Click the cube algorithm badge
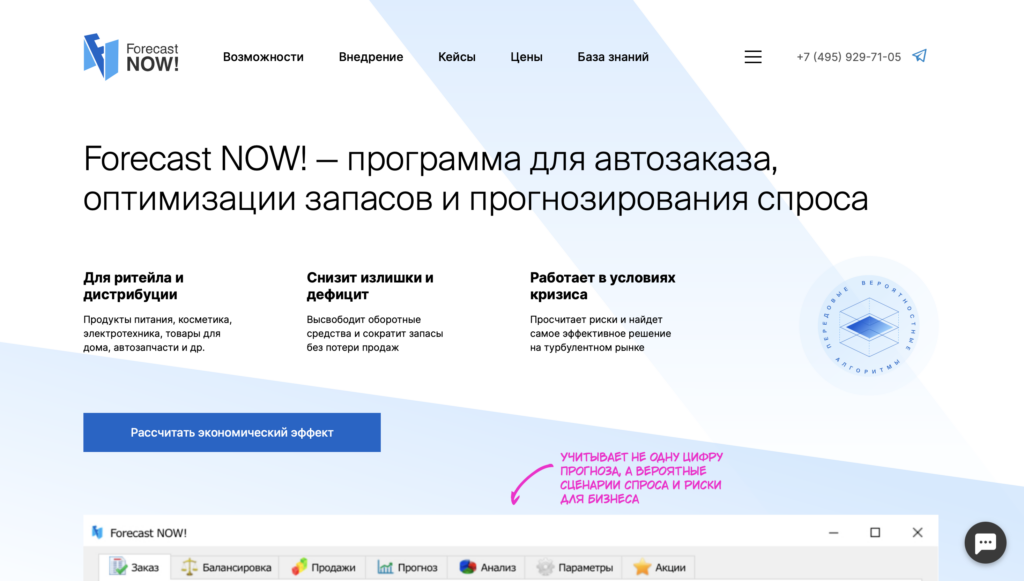 pos(869,326)
